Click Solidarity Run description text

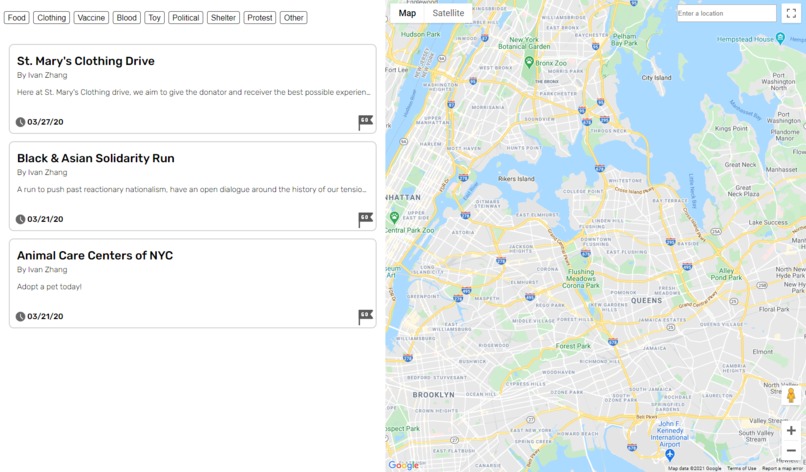point(192,189)
